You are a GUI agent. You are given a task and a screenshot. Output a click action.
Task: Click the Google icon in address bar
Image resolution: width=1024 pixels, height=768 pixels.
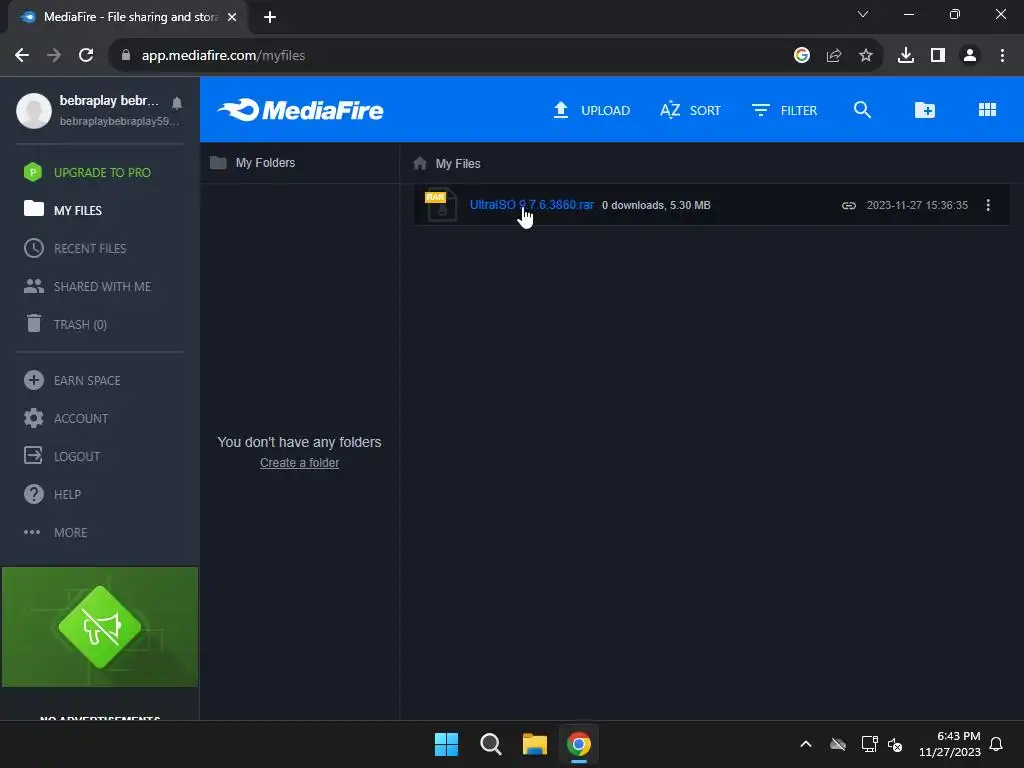pyautogui.click(x=801, y=56)
